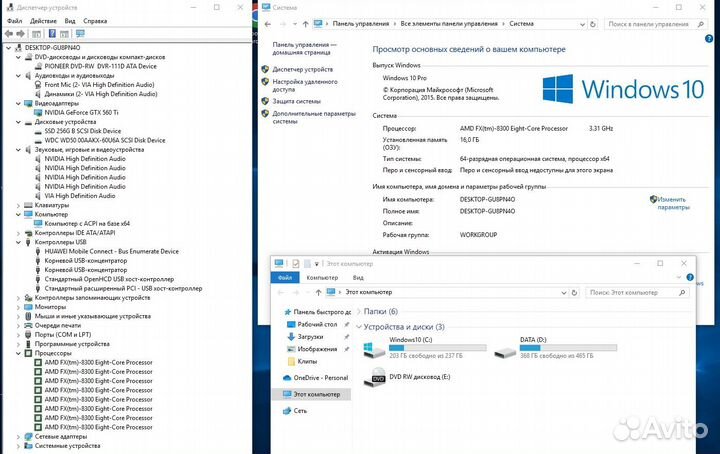Collapse the Процессоры category
This screenshot has width=720, height=454.
18,353
